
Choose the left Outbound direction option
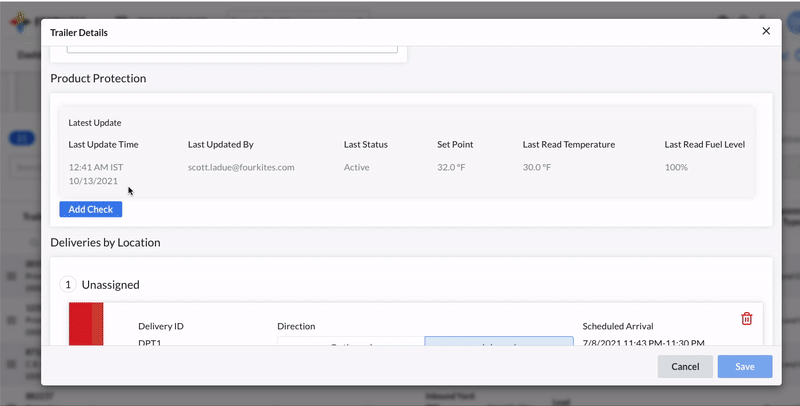(350, 341)
